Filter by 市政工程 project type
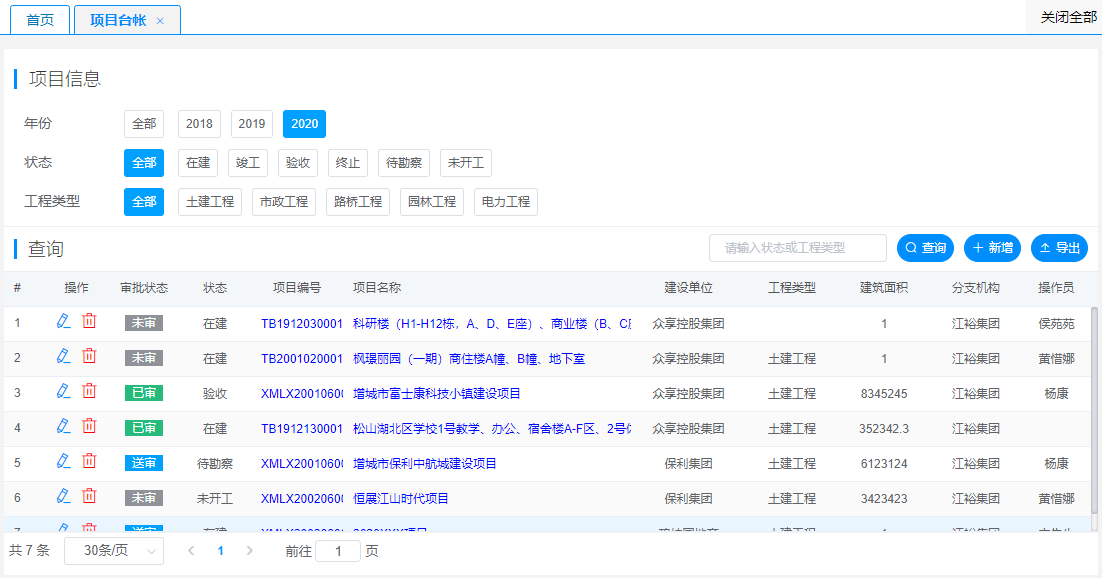Viewport: 1102px width, 578px height. click(x=284, y=202)
